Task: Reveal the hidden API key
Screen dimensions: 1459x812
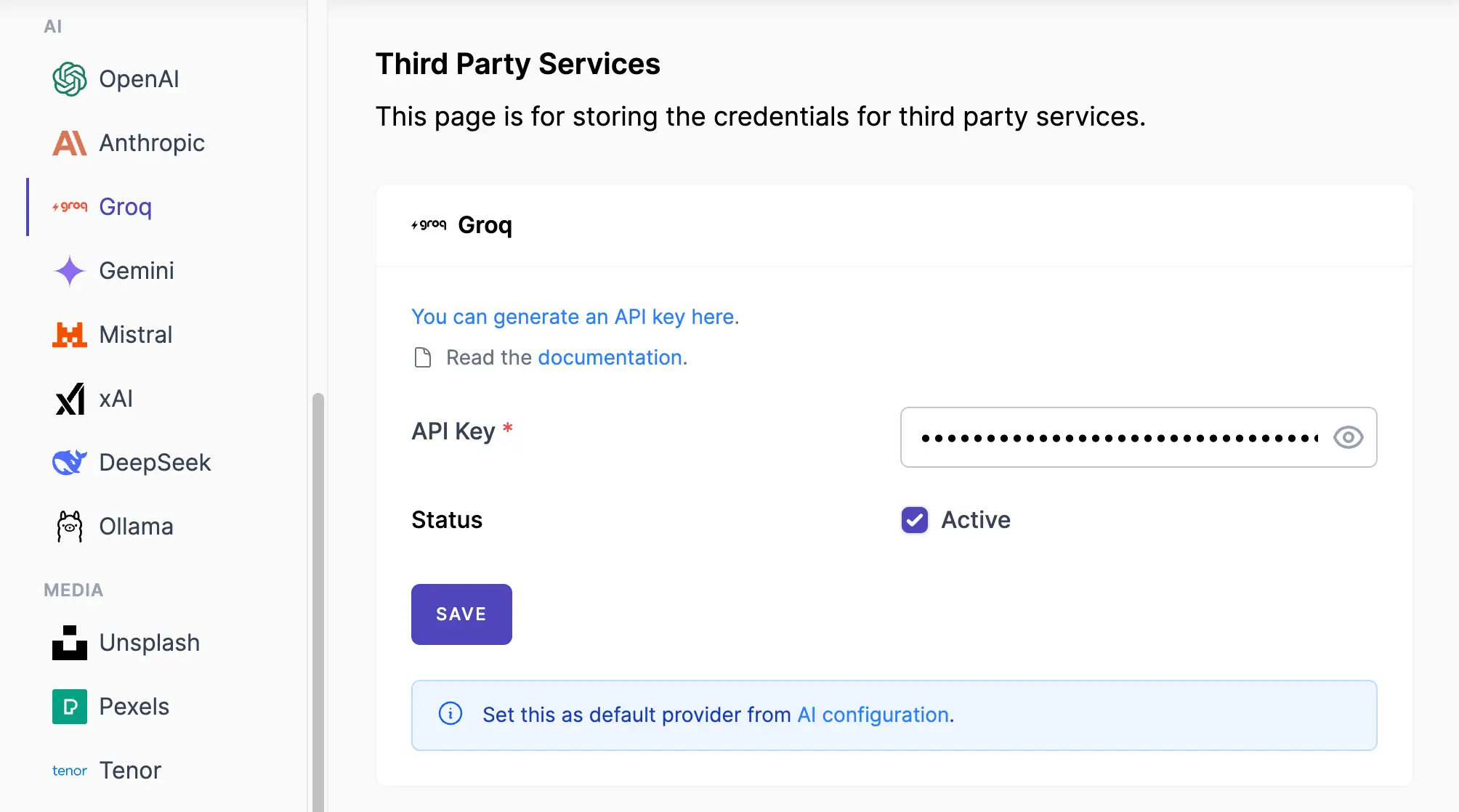Action: tap(1349, 437)
